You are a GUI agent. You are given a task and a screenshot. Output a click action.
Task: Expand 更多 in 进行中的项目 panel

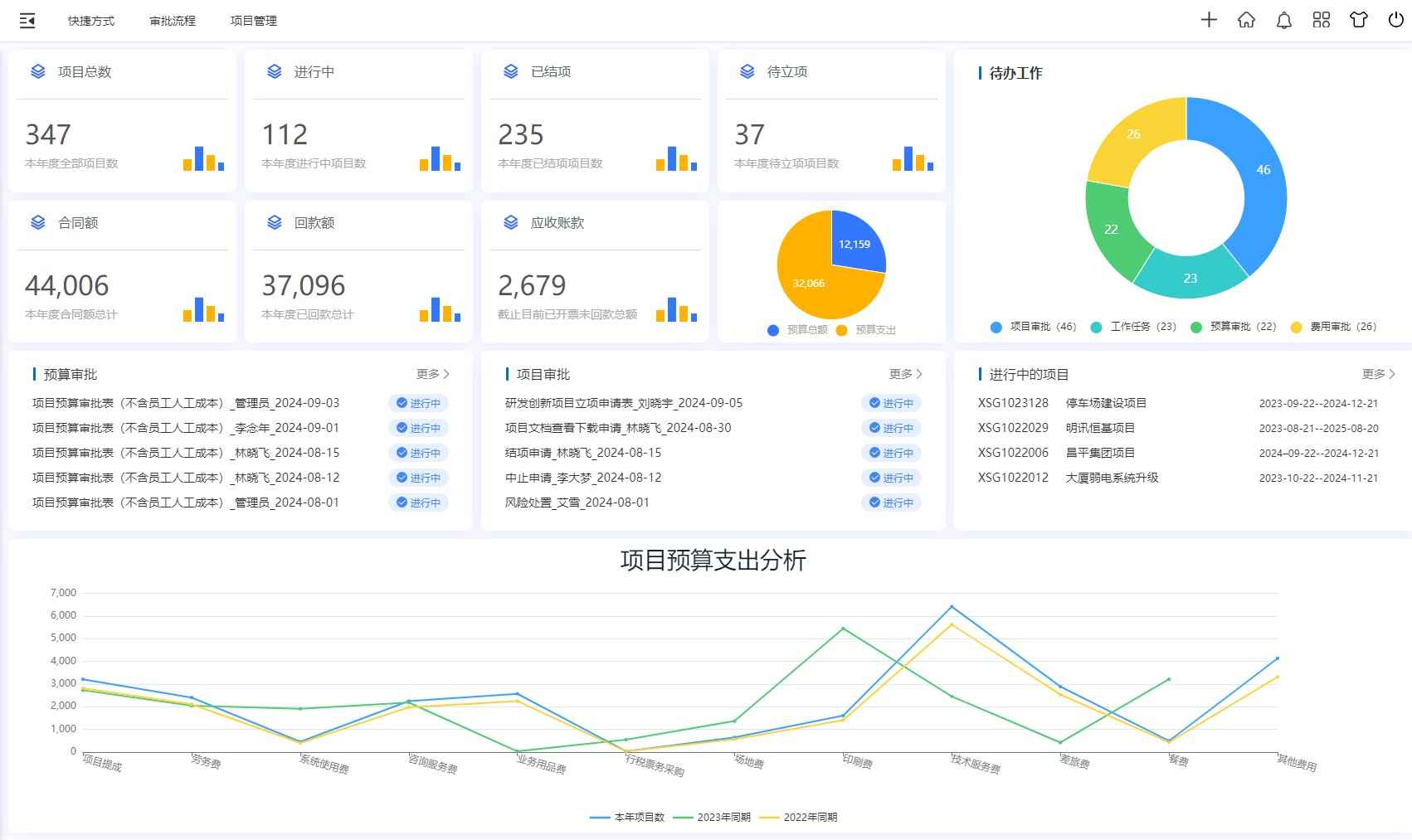(1378, 374)
